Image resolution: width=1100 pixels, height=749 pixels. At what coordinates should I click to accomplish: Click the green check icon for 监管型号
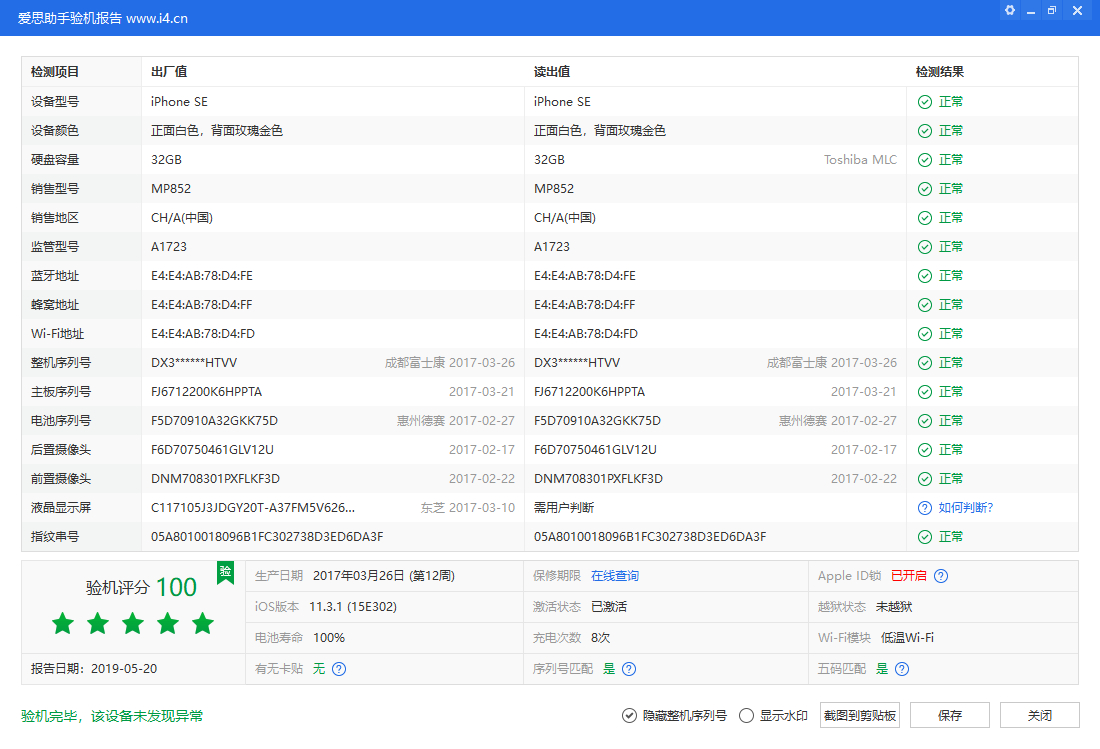[x=925, y=247]
